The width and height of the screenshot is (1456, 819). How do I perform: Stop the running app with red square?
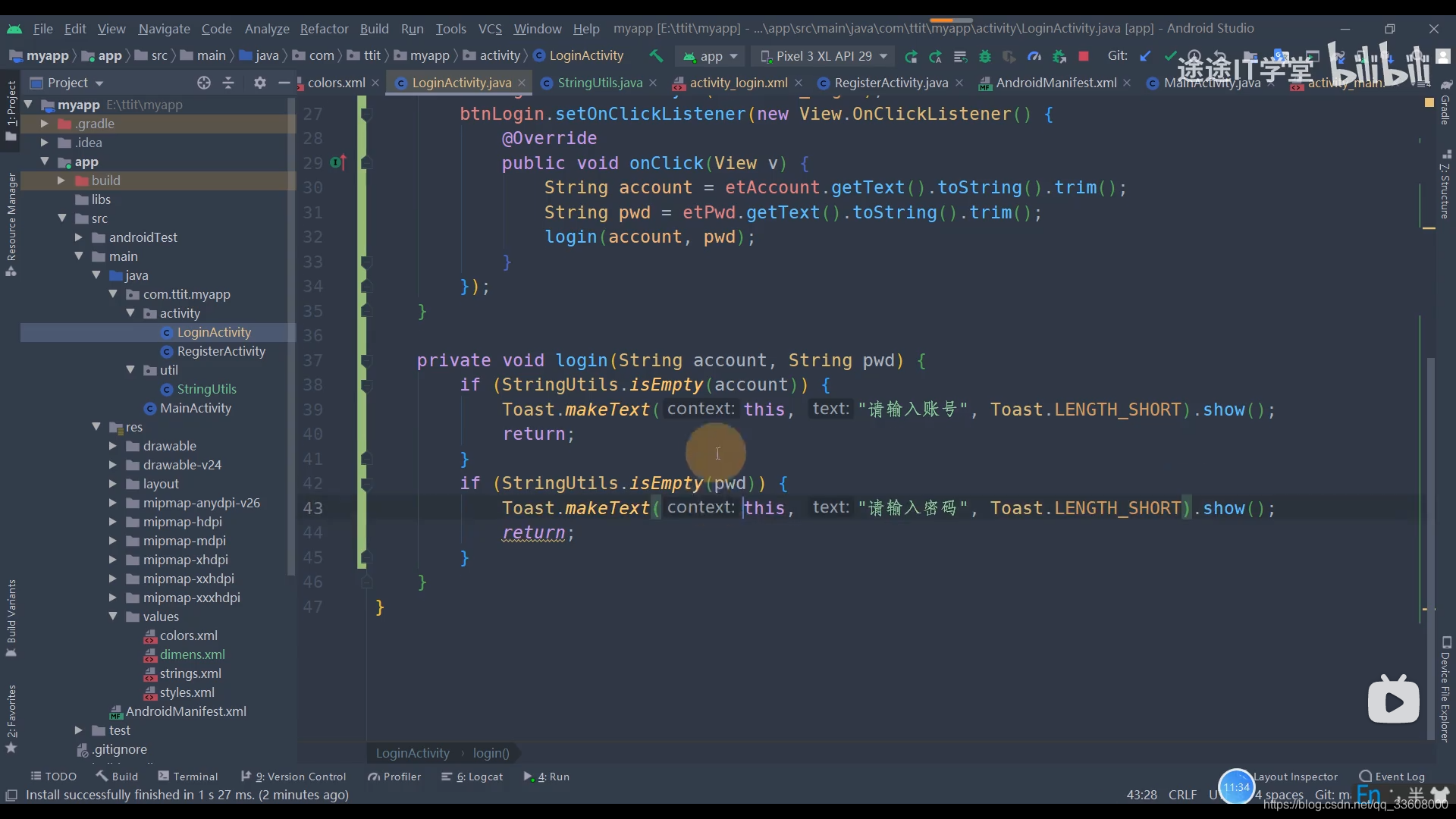click(x=1084, y=56)
